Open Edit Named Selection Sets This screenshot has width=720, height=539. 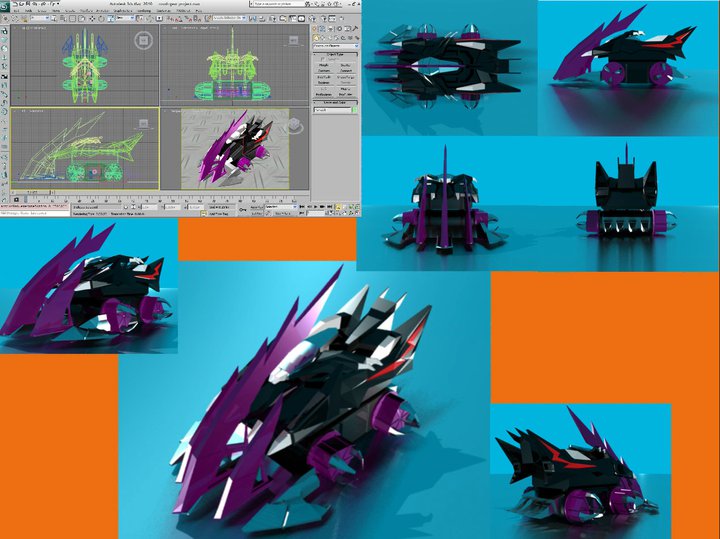click(x=208, y=18)
